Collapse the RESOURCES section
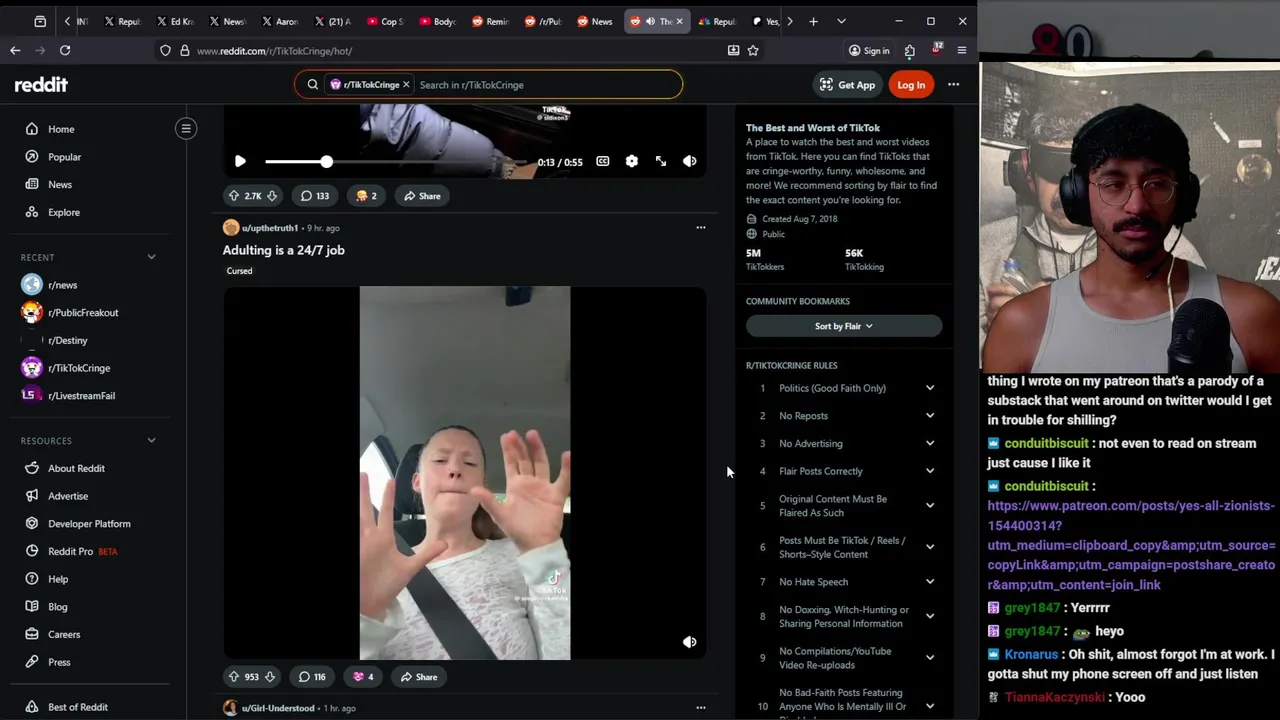Image resolution: width=1280 pixels, height=720 pixels. point(151,440)
